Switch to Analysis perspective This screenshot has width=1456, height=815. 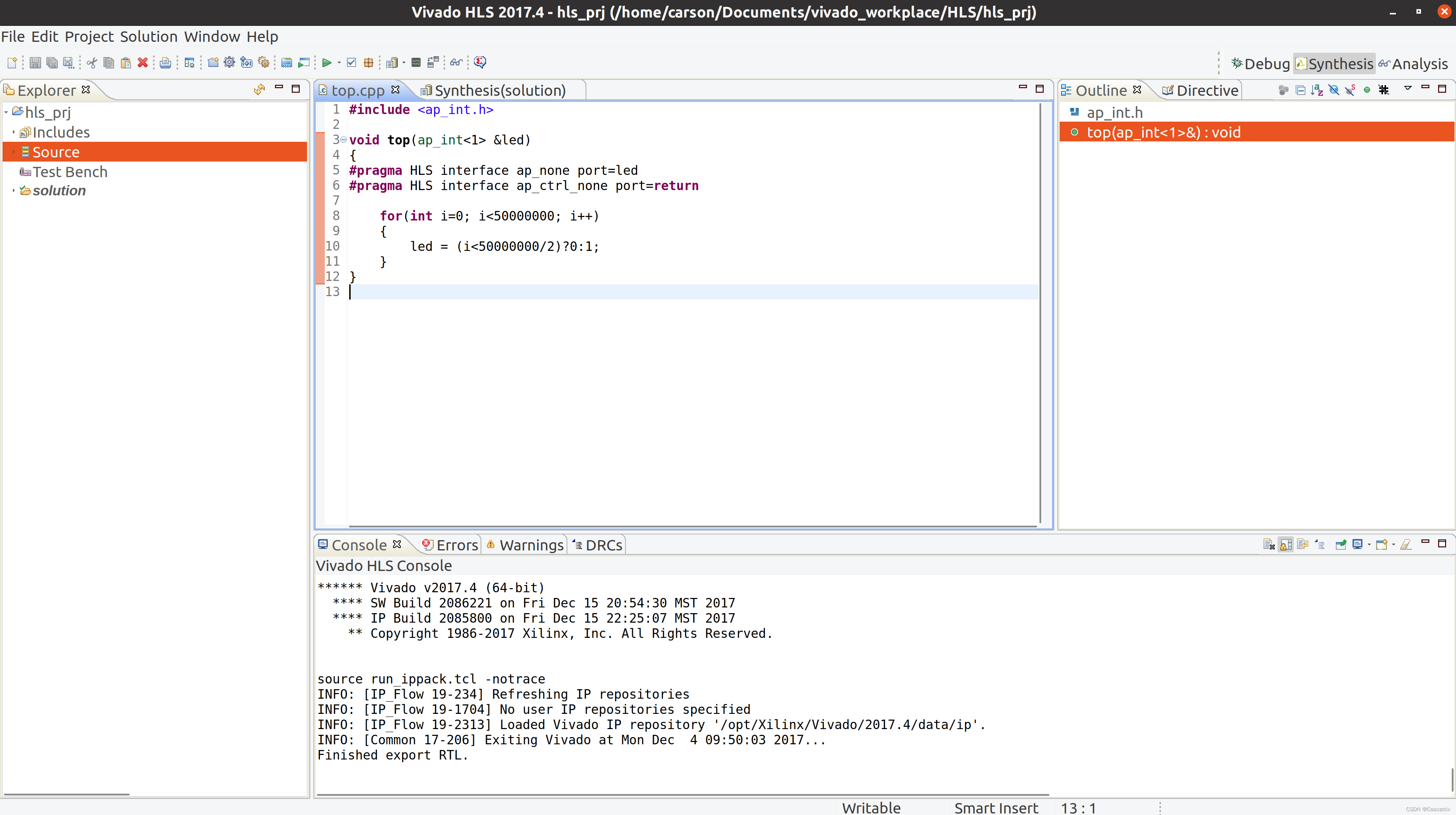(1413, 64)
